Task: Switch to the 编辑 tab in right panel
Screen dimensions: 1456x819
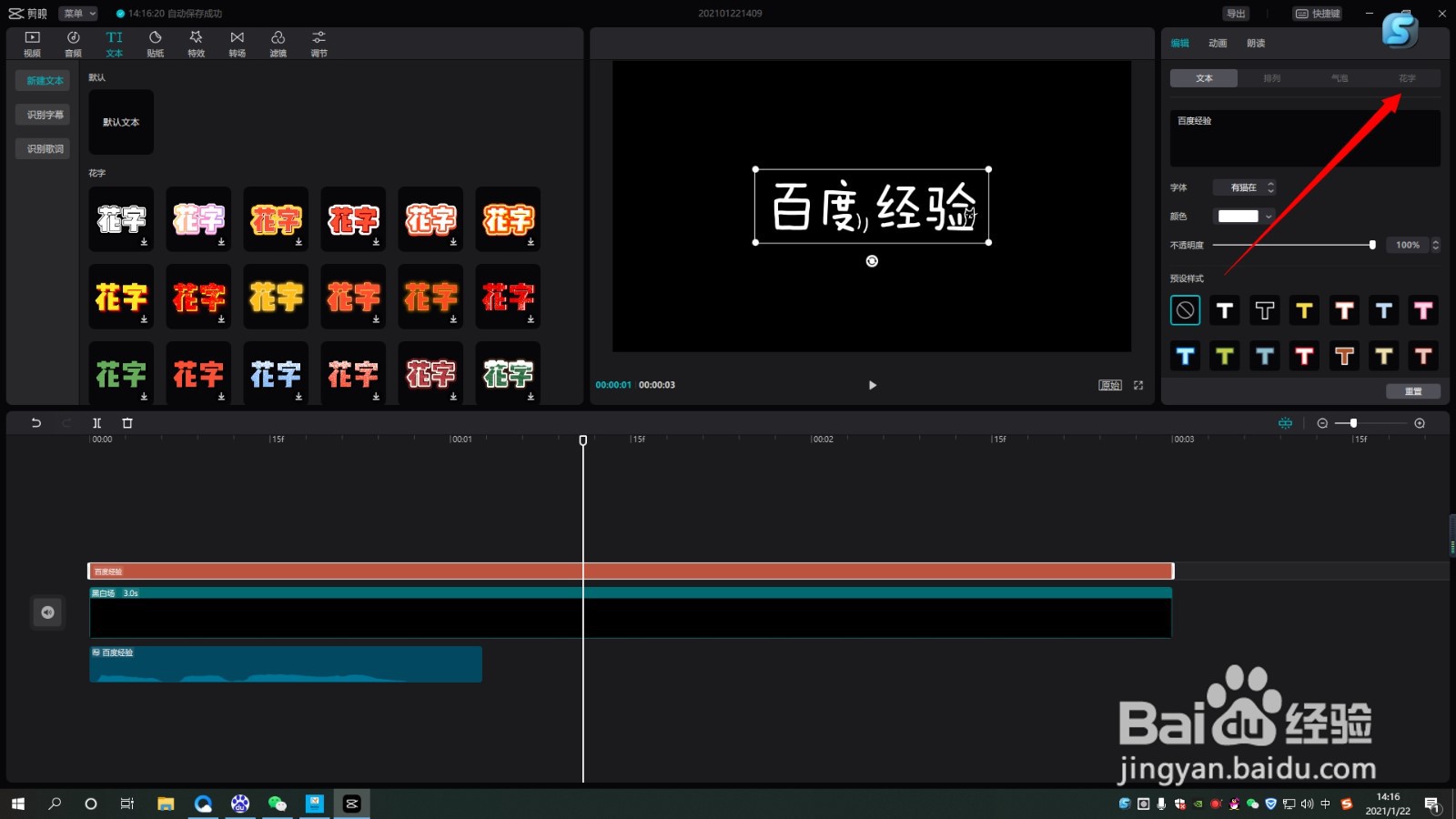Action: (1180, 43)
